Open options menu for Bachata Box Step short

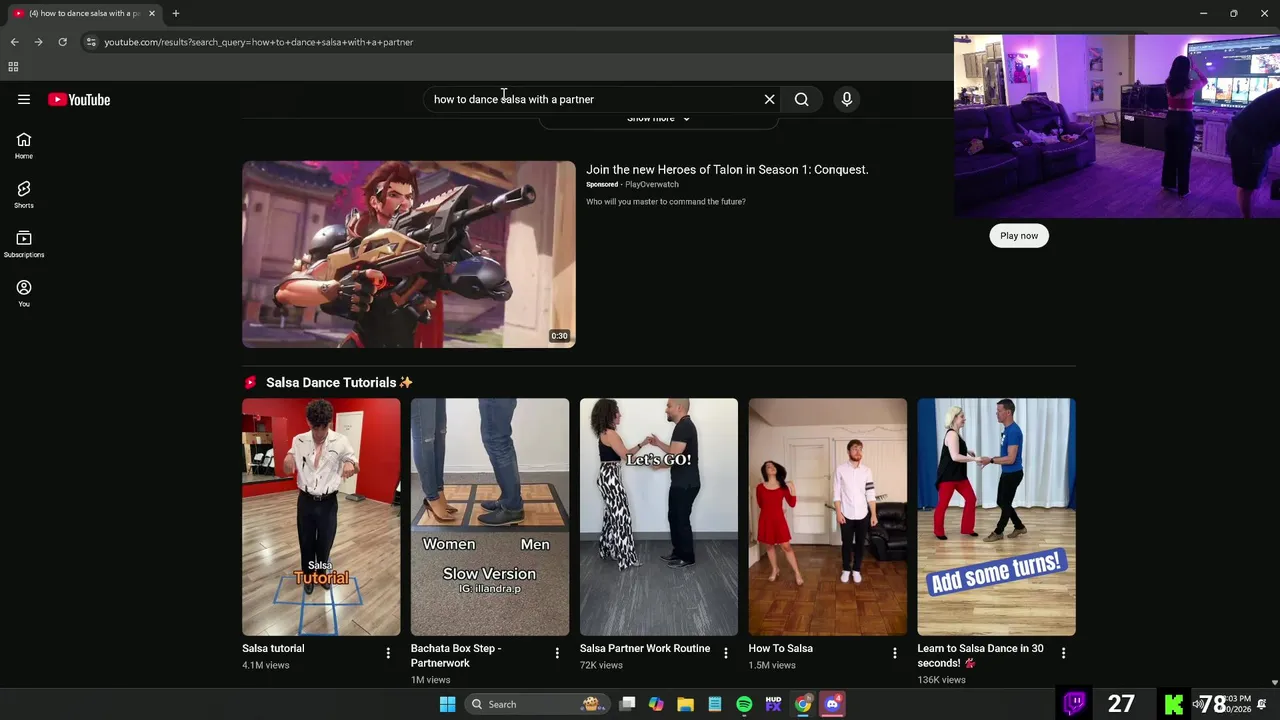point(557,653)
